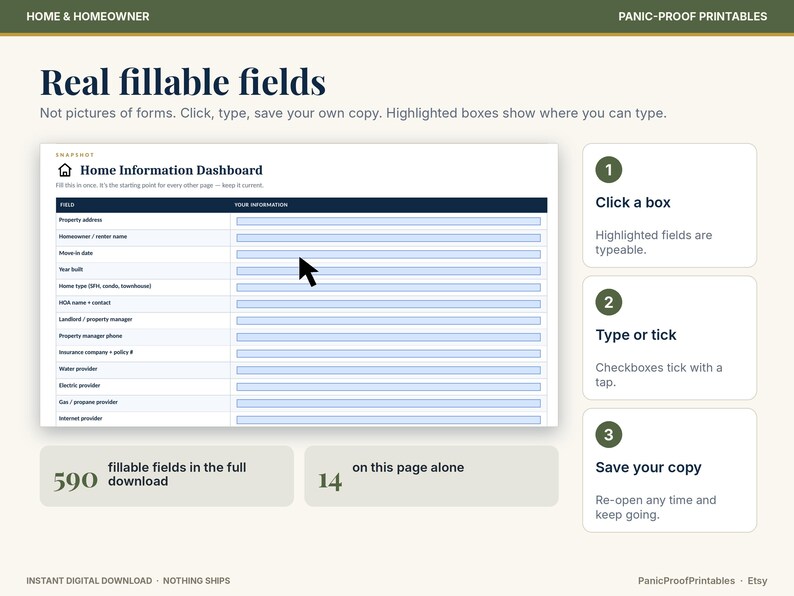Screen dimensions: 794x596
Task: Click the Water provider input field
Action: coord(388,370)
